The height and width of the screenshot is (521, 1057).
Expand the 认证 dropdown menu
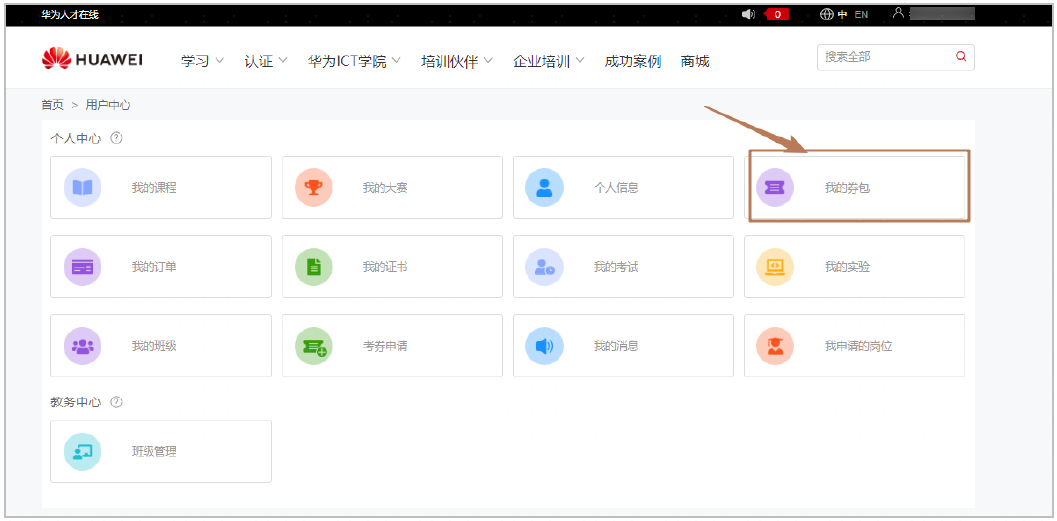266,61
